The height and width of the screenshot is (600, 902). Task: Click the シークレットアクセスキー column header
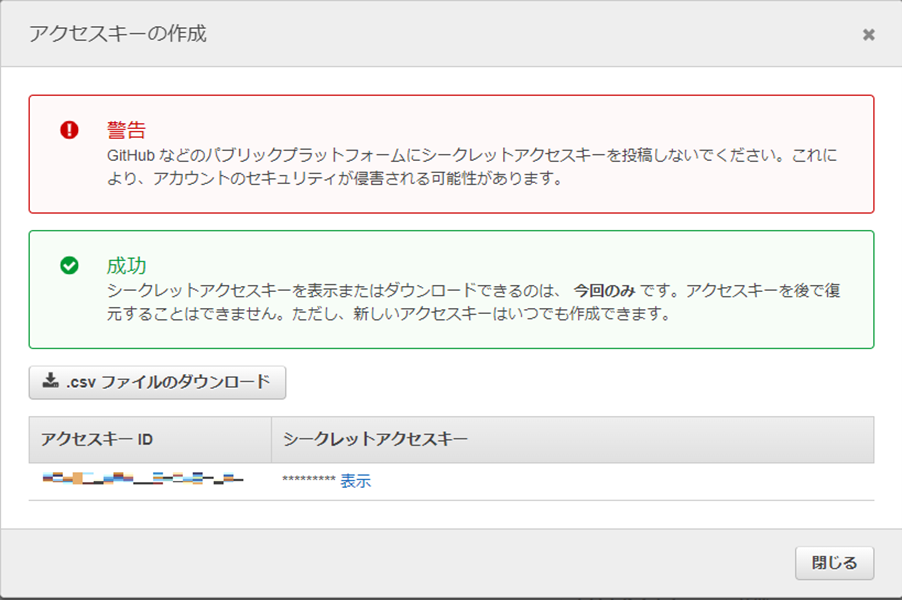376,440
